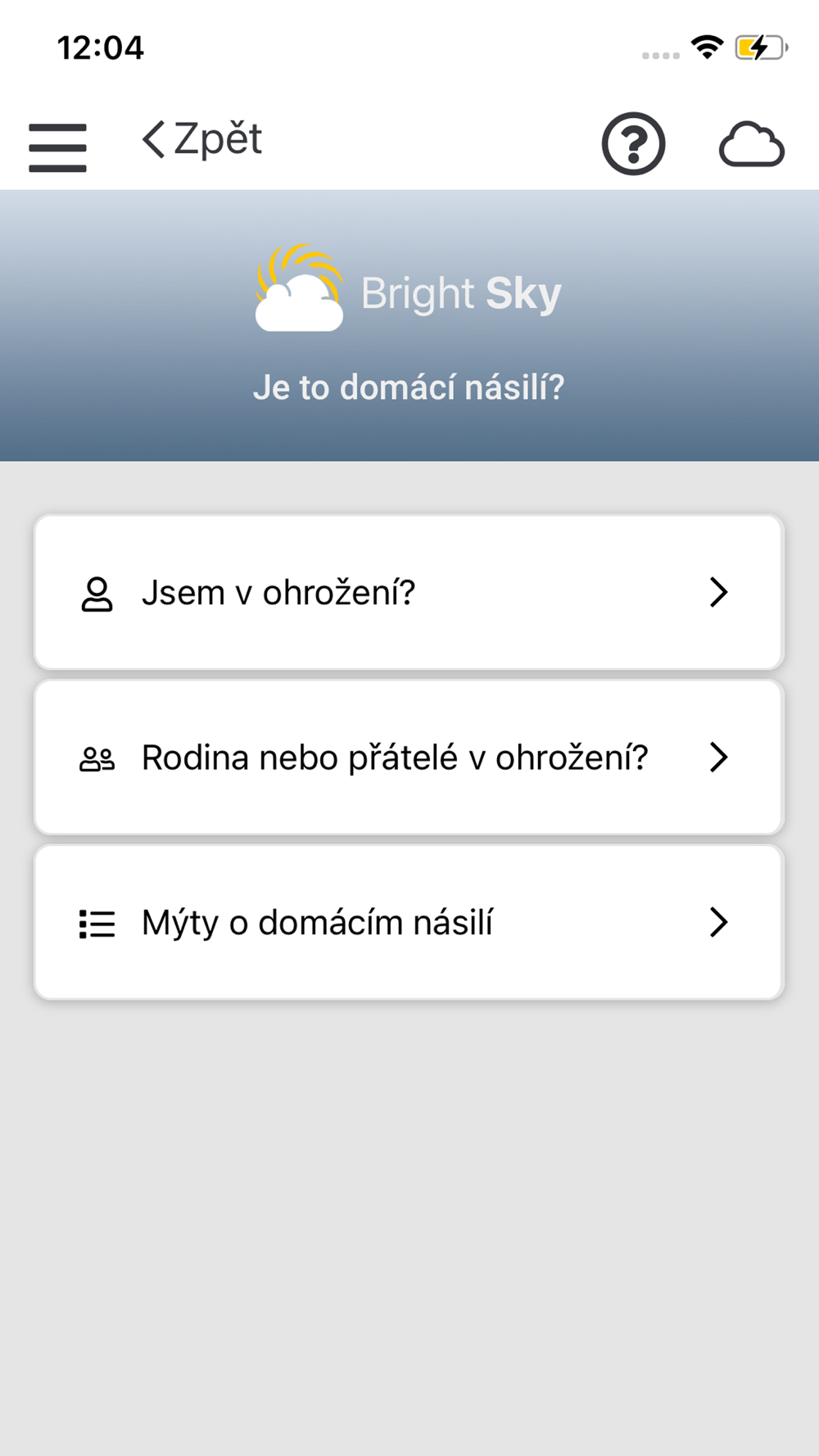Tap the Bright Sky title text
819x1456 pixels.
pos(461,293)
